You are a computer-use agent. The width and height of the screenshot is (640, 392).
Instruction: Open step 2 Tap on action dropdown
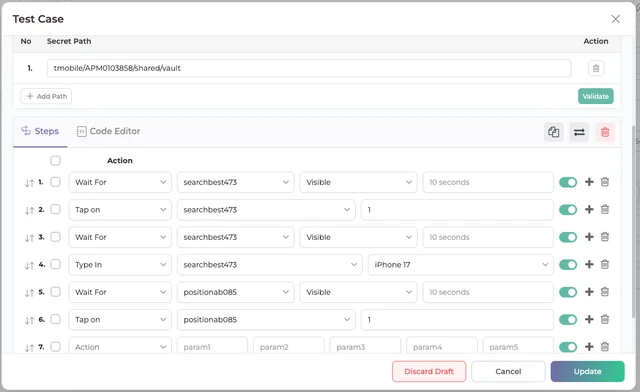click(x=120, y=209)
